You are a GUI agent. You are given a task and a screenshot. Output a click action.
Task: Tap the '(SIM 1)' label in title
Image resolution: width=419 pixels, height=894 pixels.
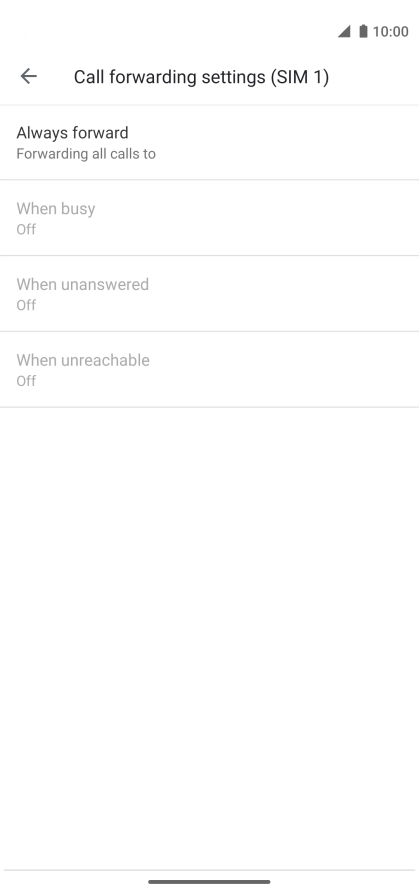click(300, 76)
